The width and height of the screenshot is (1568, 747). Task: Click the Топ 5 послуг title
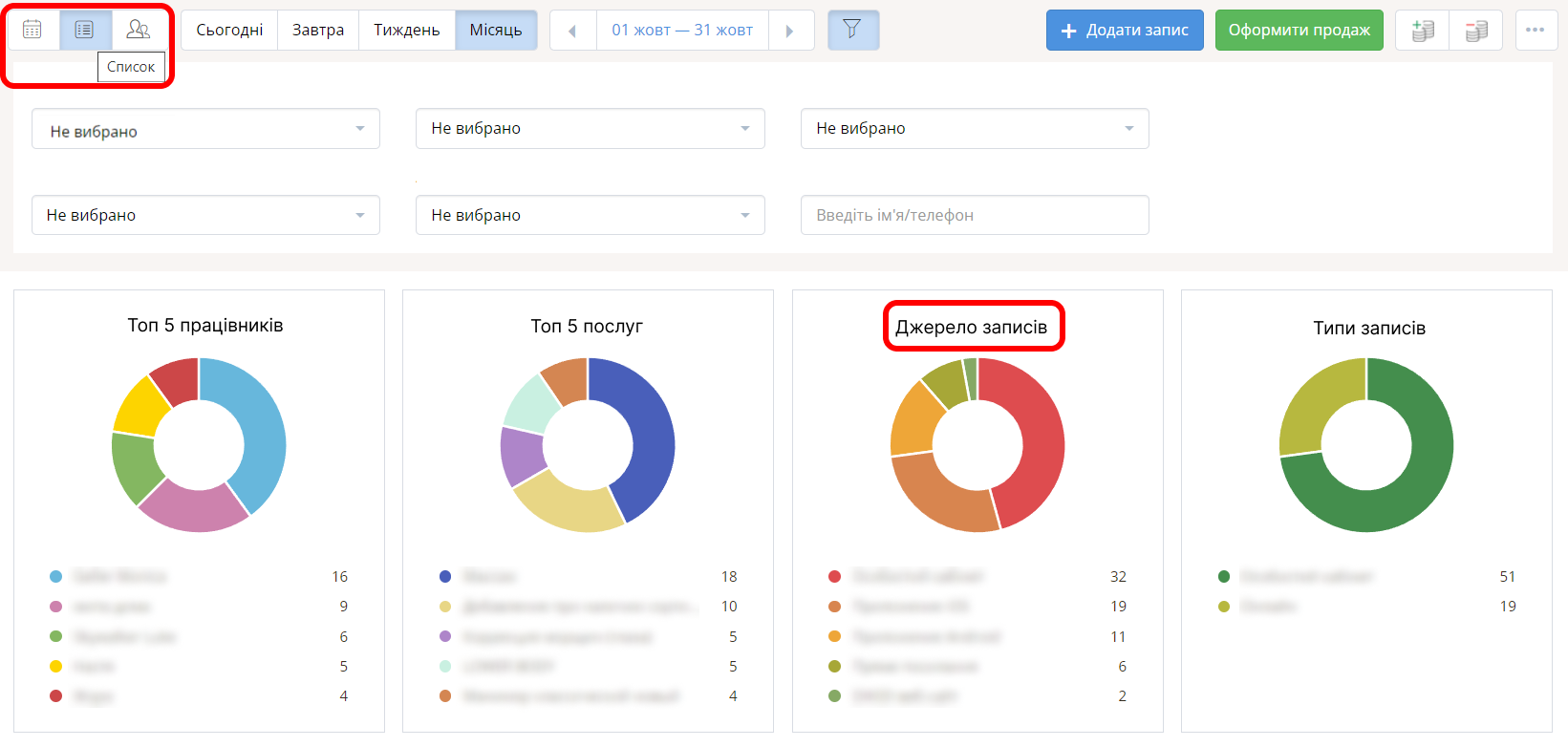tap(587, 327)
